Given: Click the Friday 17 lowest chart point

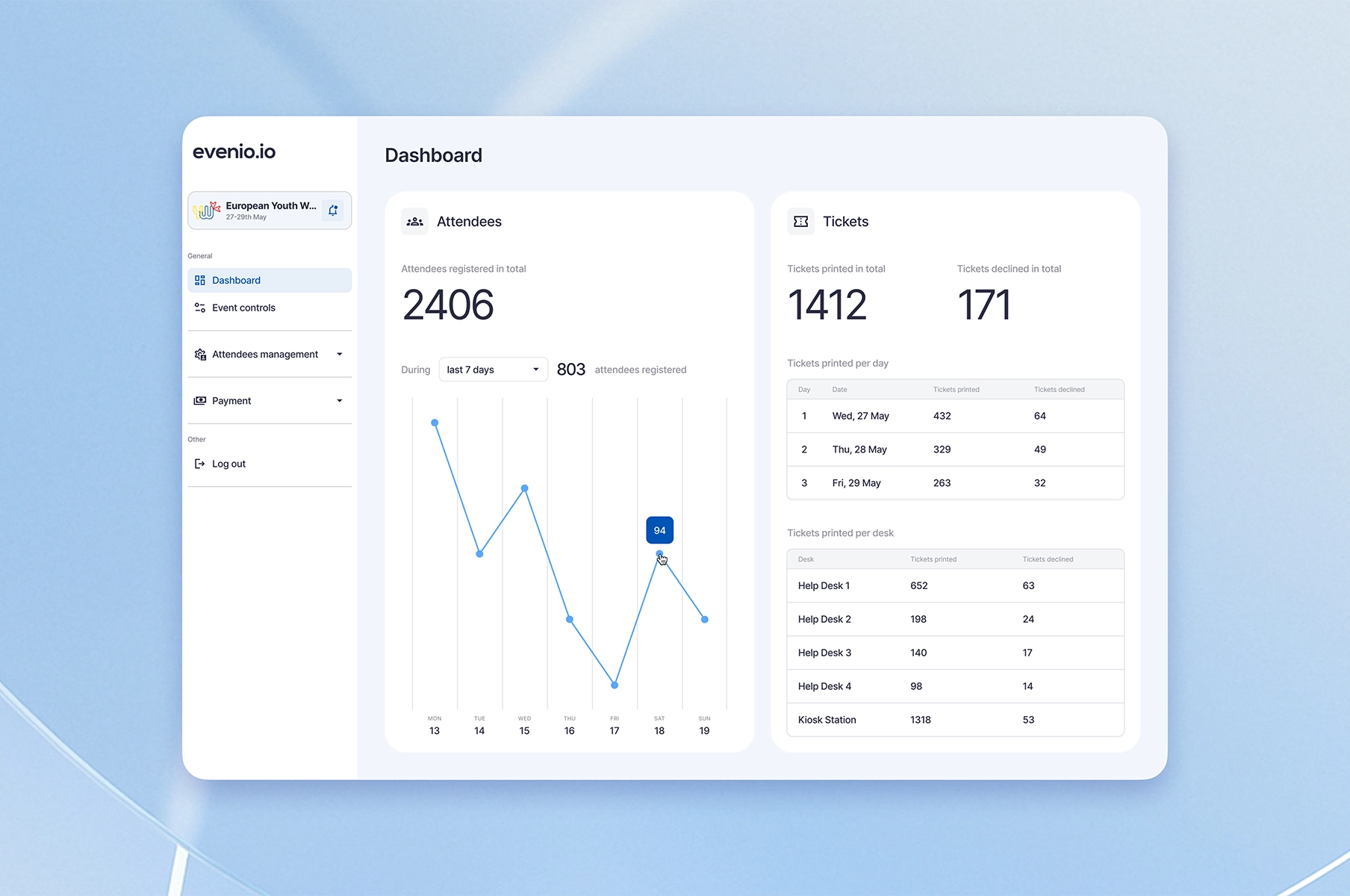Looking at the screenshot, I should tap(615, 685).
